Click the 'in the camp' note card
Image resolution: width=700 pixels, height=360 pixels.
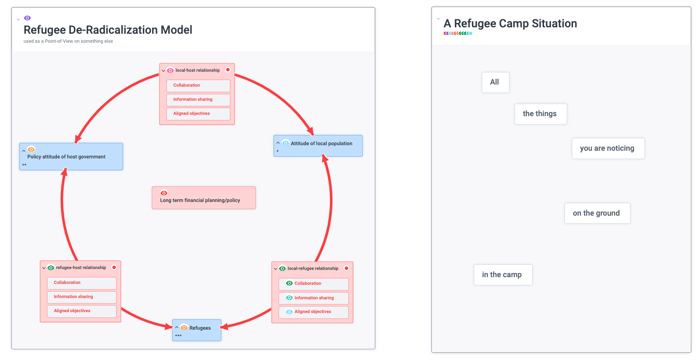pyautogui.click(x=503, y=275)
